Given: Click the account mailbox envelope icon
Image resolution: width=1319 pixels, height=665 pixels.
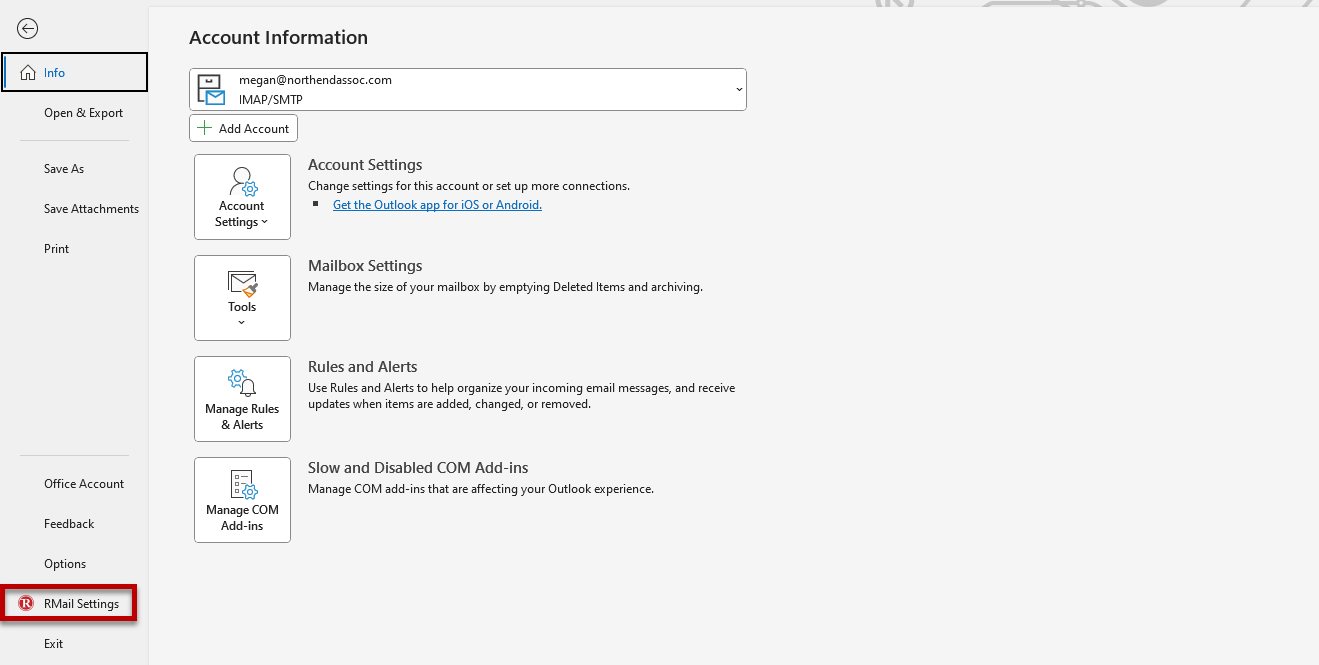Looking at the screenshot, I should 212,90.
